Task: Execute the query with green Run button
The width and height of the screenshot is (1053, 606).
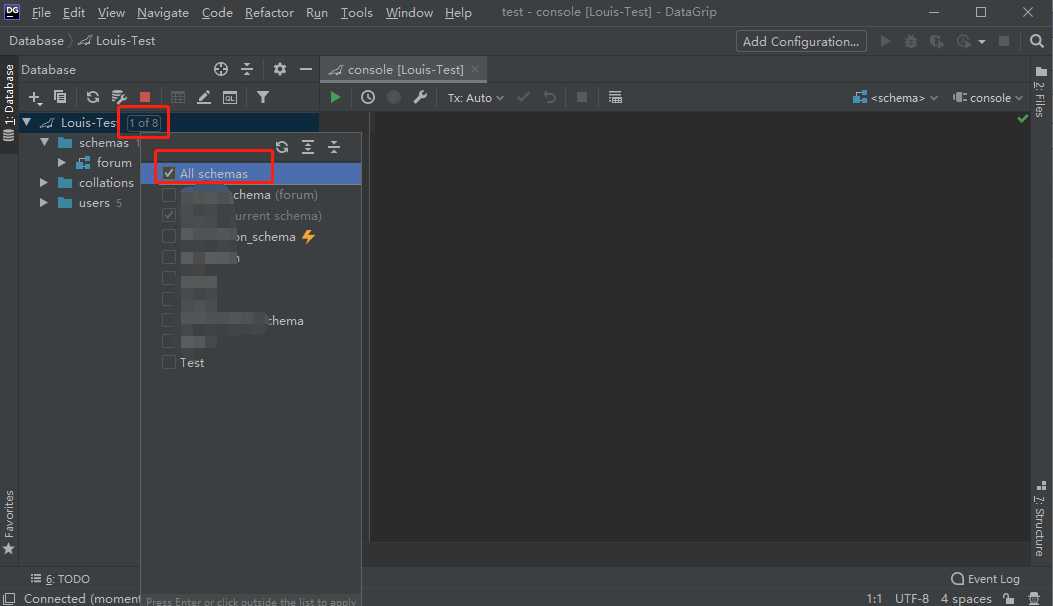Action: [335, 97]
